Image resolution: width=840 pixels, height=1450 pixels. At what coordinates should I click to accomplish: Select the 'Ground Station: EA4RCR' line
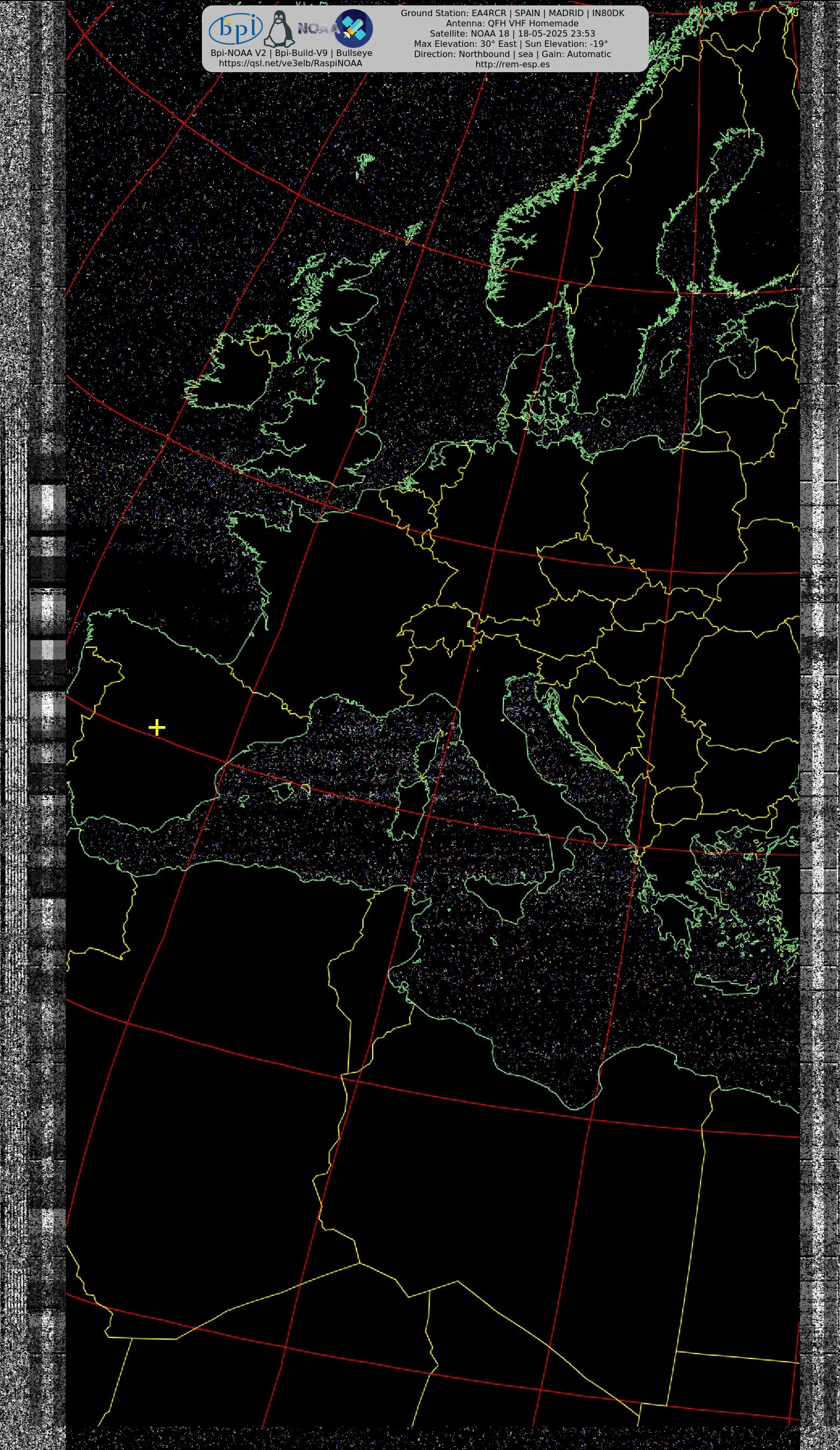pos(512,13)
